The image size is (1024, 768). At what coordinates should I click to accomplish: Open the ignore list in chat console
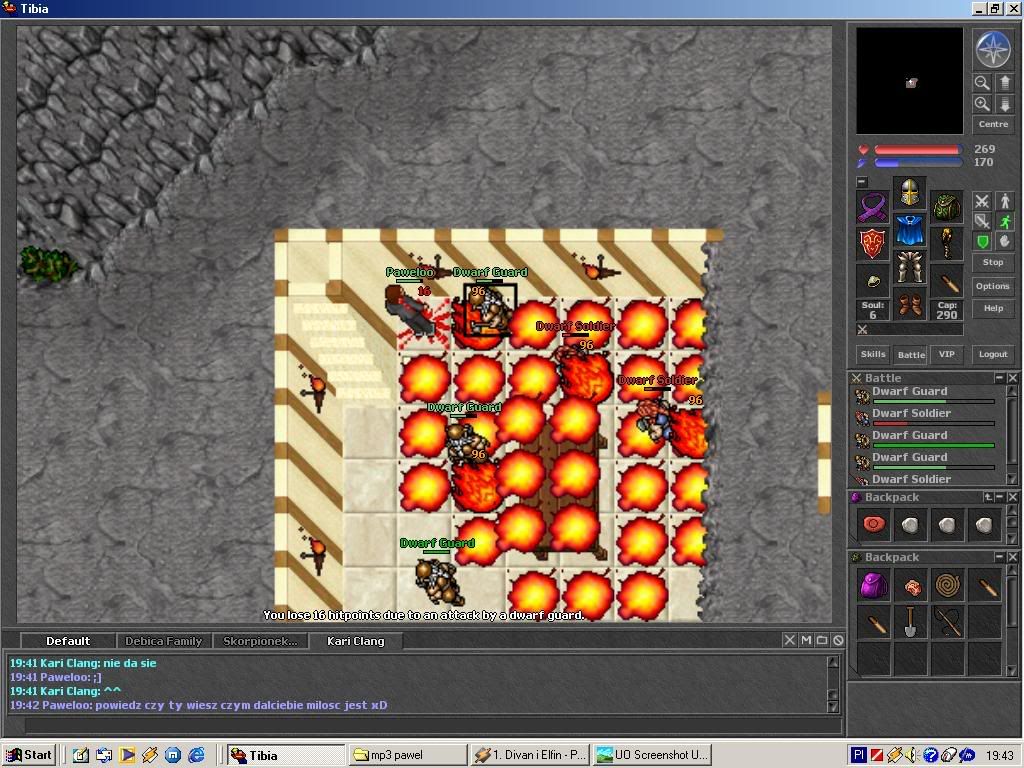click(x=839, y=640)
